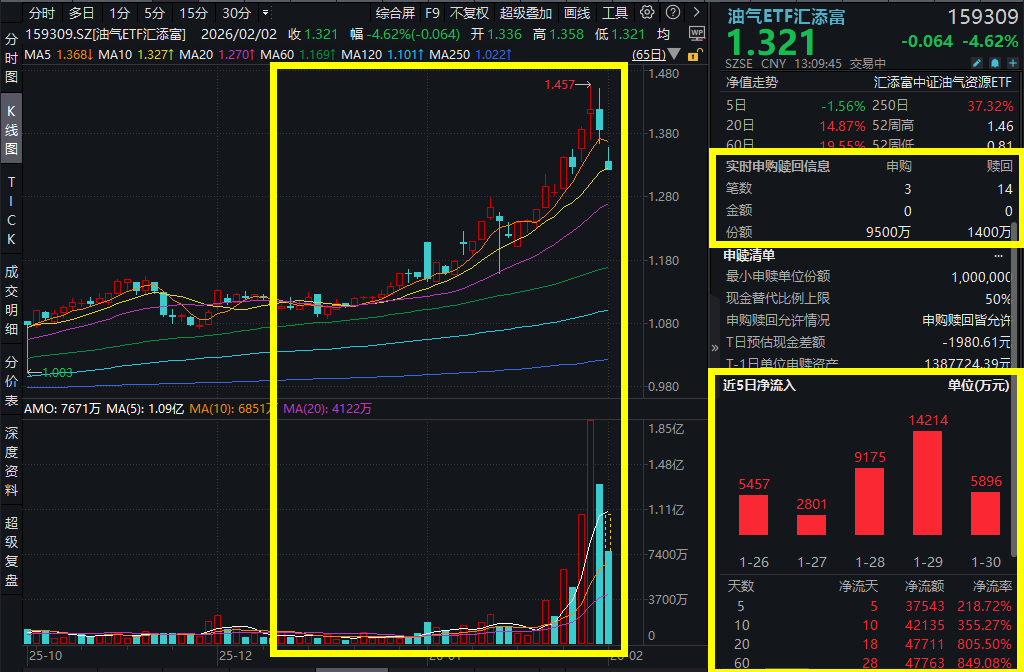Click the F9 button

[432, 12]
